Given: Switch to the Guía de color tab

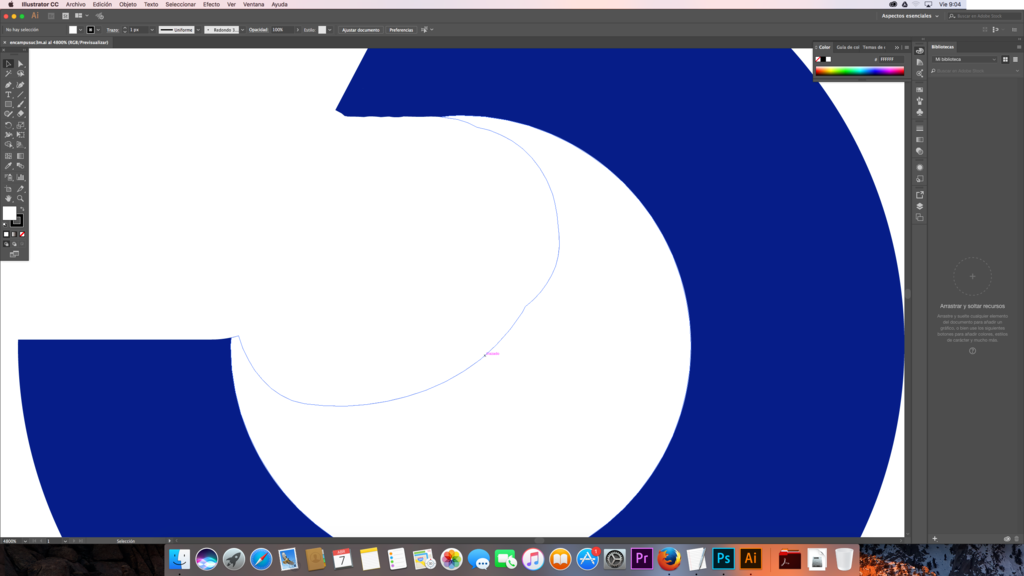Looking at the screenshot, I should pos(848,47).
